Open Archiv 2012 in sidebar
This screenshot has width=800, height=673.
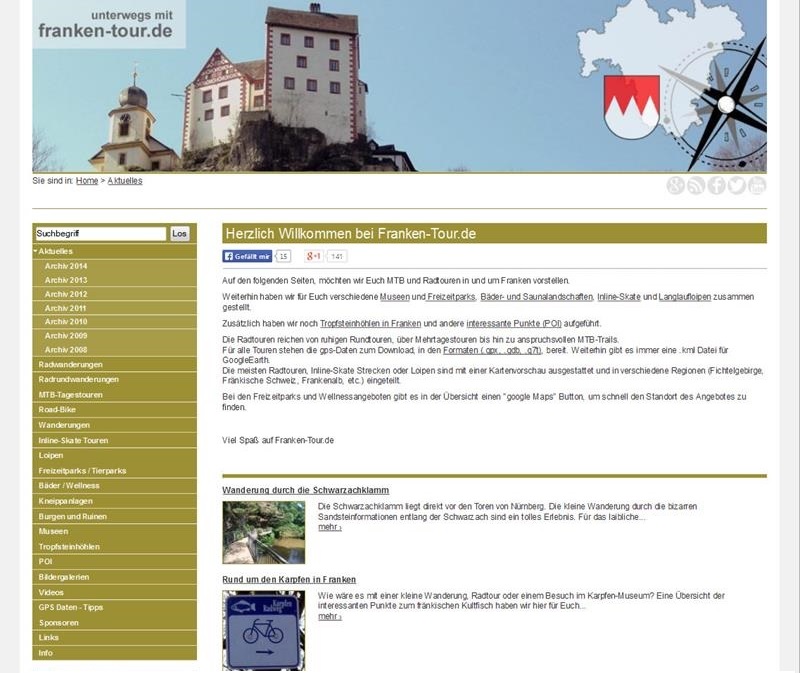click(x=114, y=294)
